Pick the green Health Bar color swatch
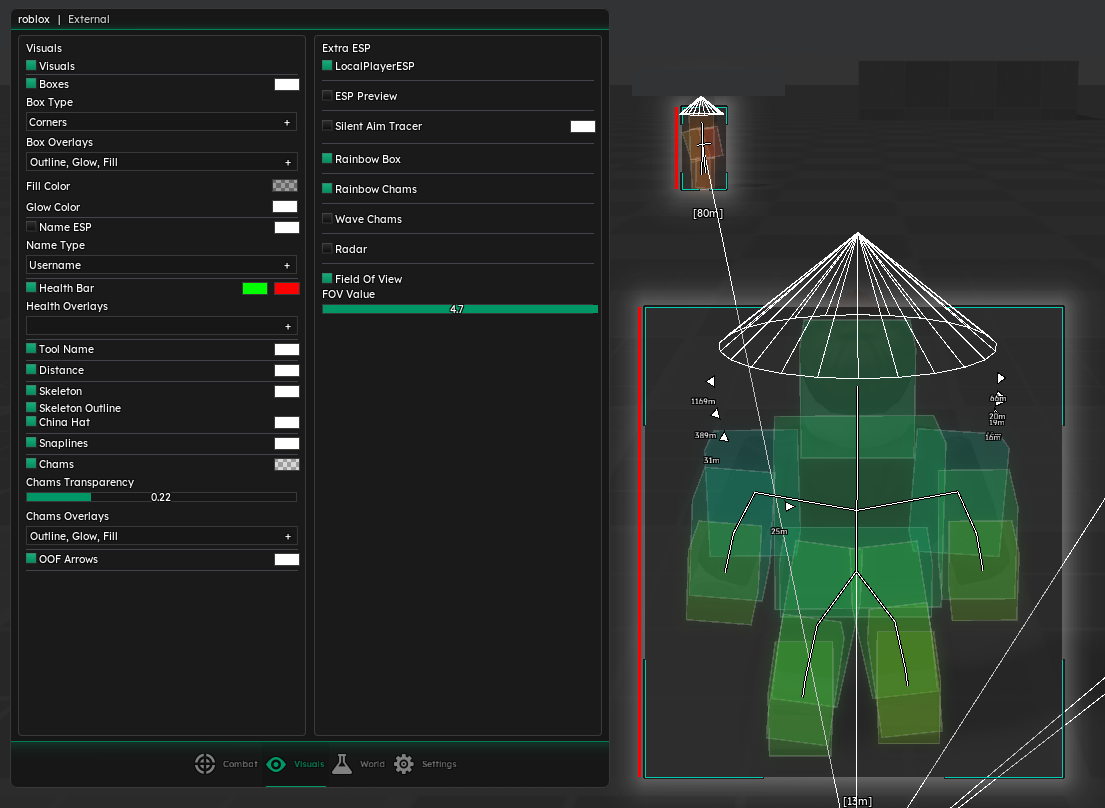 point(255,288)
